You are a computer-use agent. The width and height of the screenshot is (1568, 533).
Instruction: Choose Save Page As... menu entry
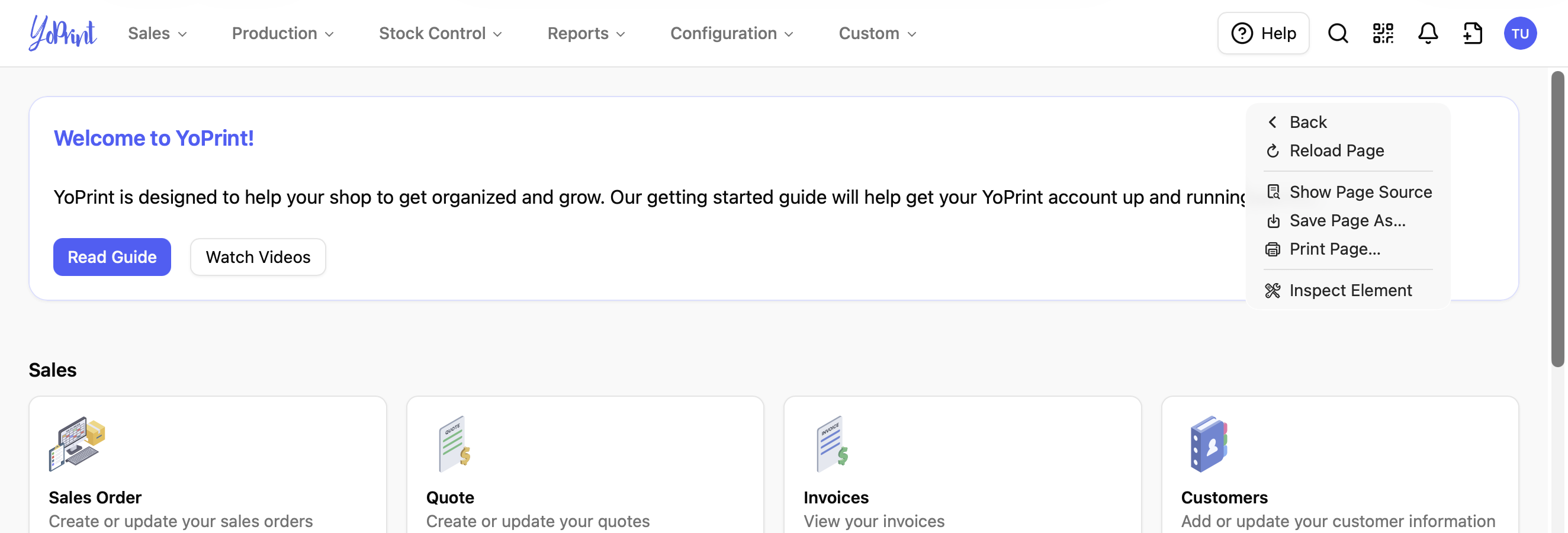click(x=1349, y=221)
